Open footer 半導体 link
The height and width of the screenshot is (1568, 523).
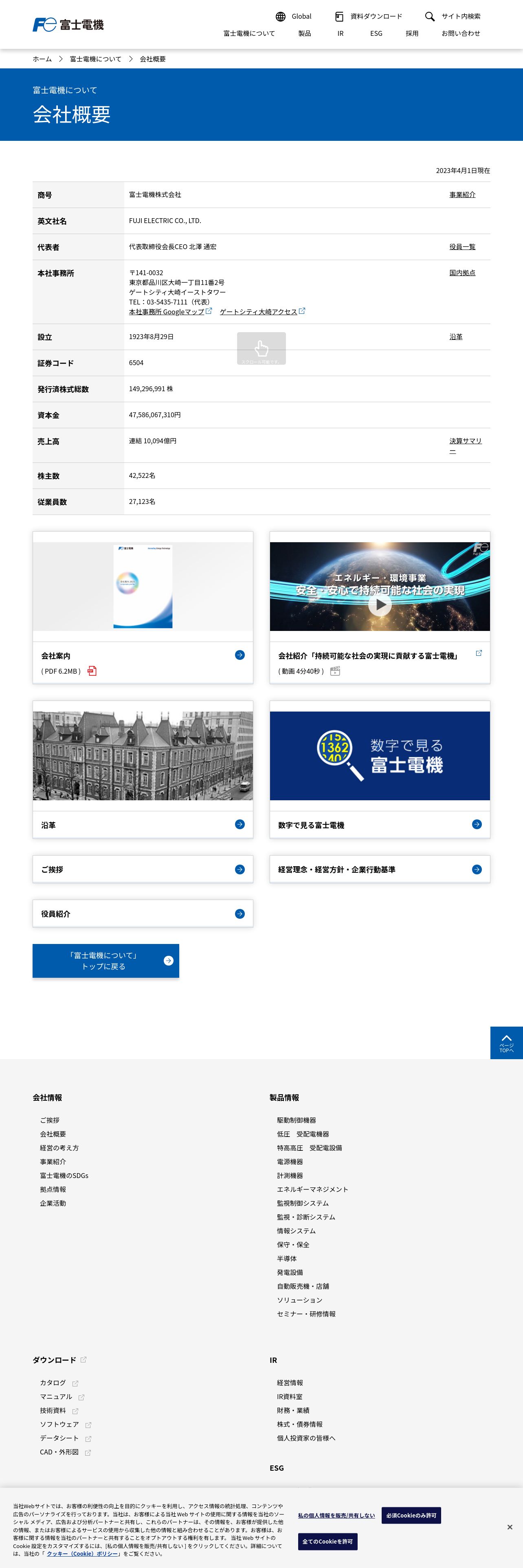[287, 1259]
